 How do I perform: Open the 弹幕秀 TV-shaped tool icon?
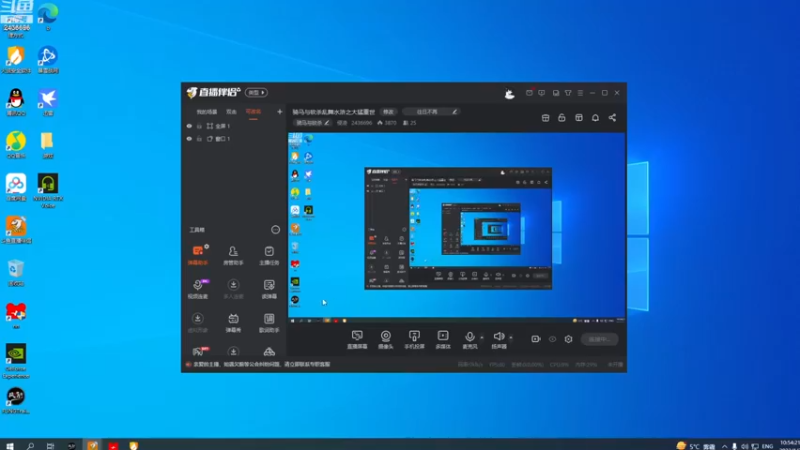pyautogui.click(x=233, y=322)
